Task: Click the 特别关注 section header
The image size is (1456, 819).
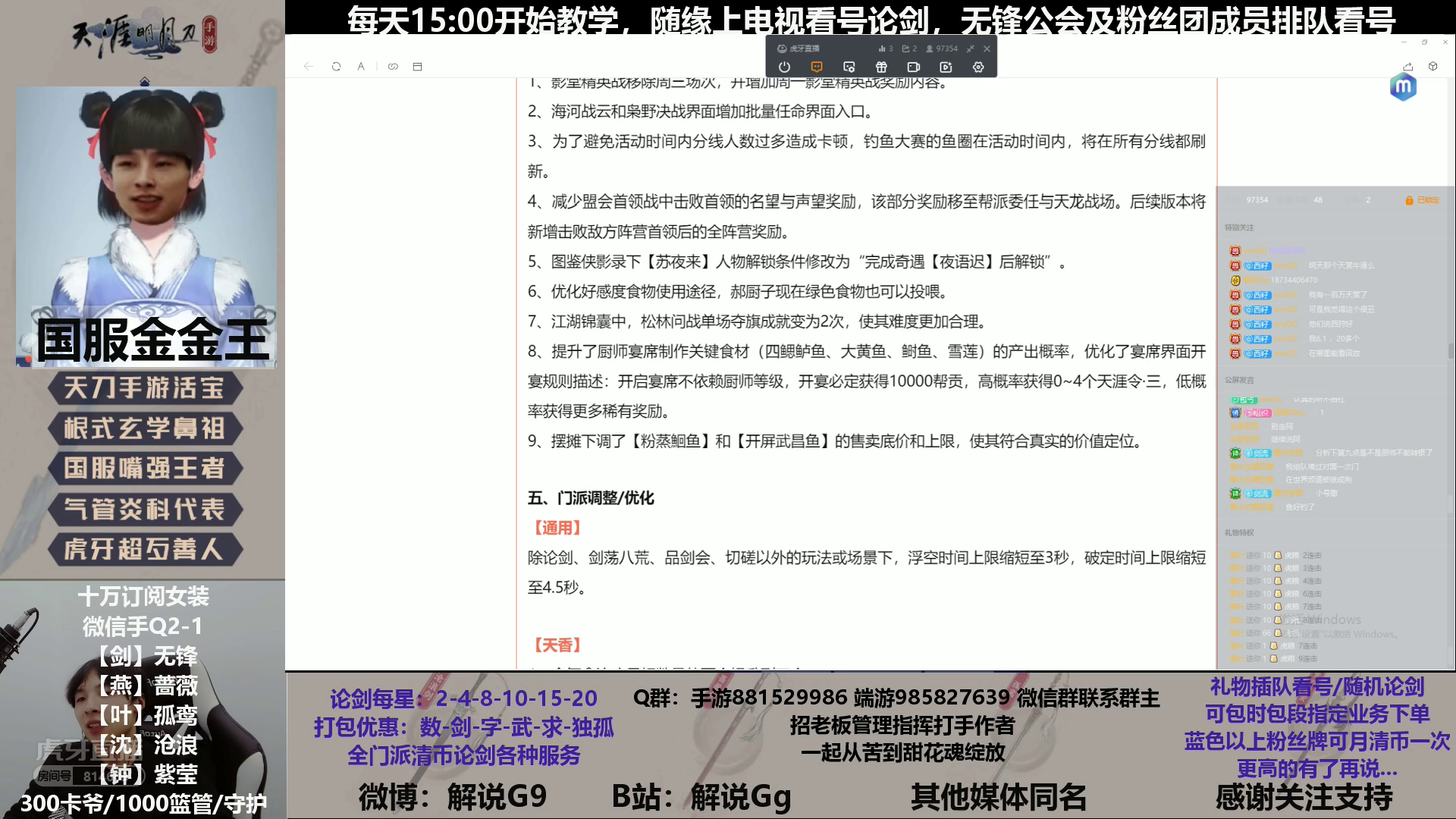Action: [1239, 227]
